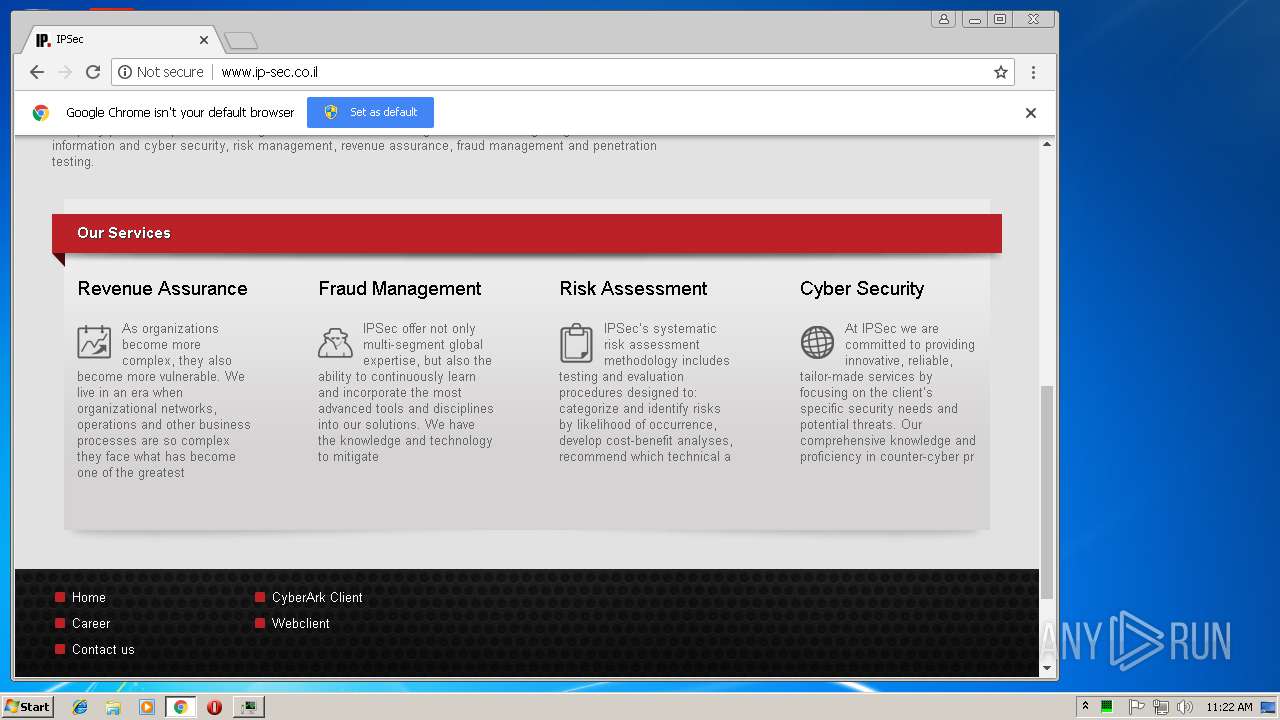Screen dimensions: 1280x720
Task: Click the scrollbar down arrow
Action: click(x=1047, y=668)
